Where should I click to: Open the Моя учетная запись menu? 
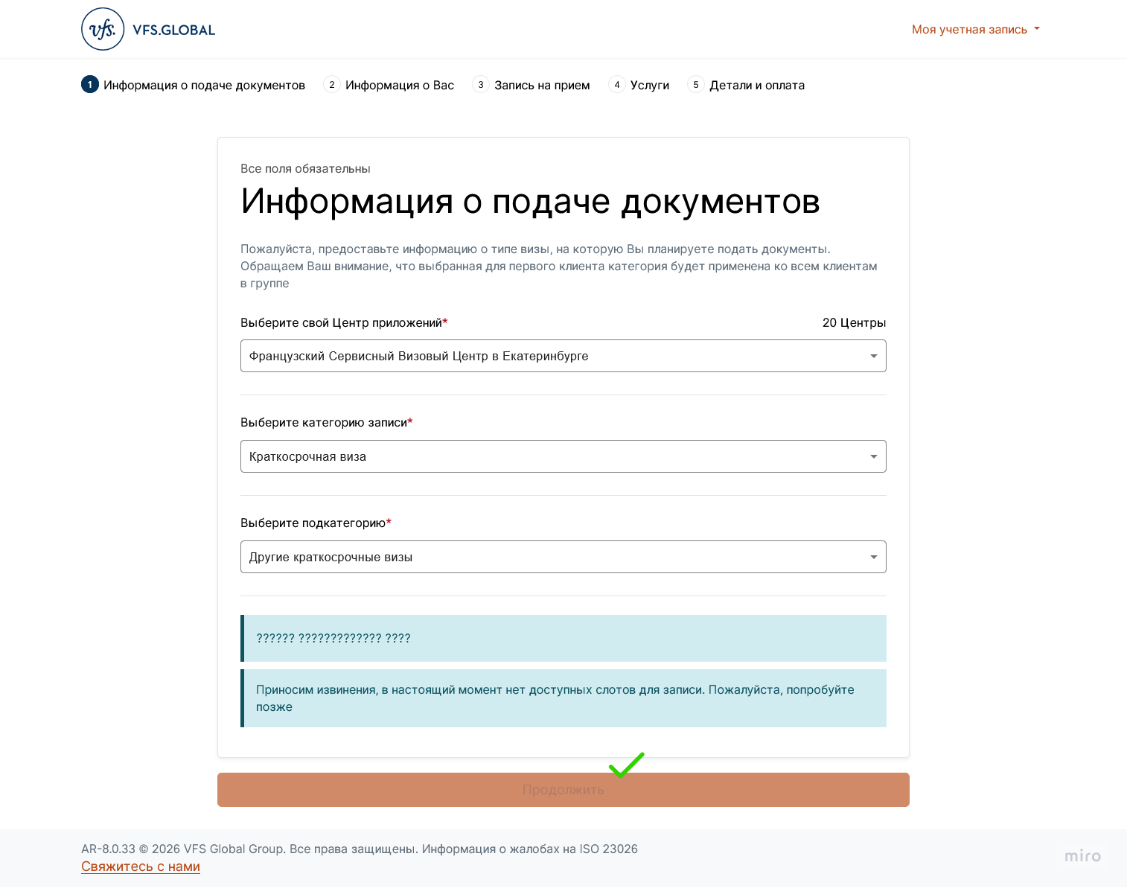coord(975,29)
